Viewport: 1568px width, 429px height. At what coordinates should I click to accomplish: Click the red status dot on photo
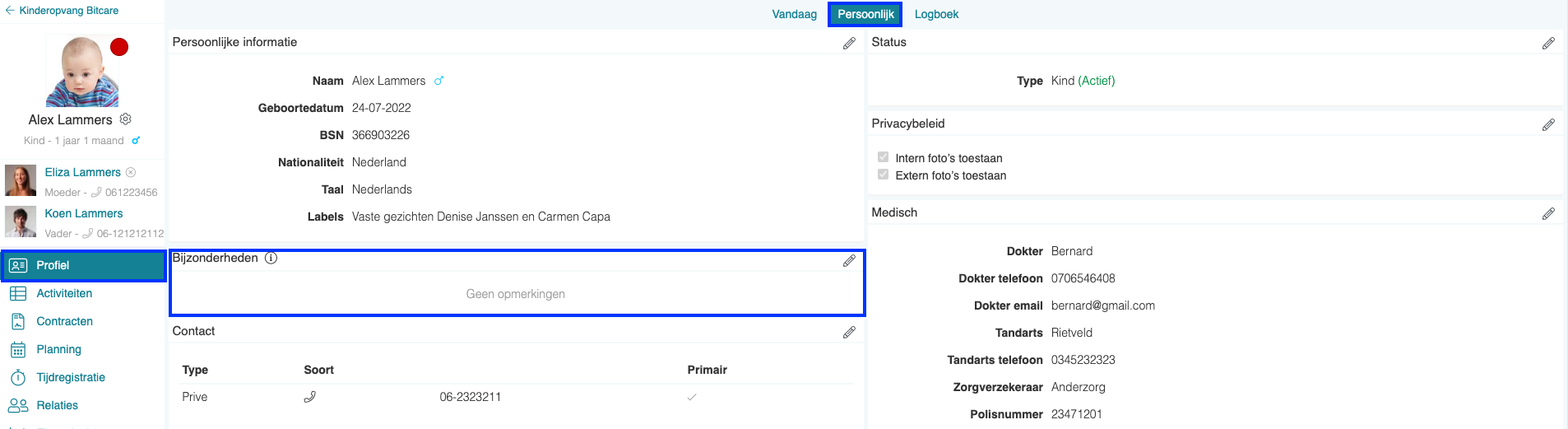(119, 47)
